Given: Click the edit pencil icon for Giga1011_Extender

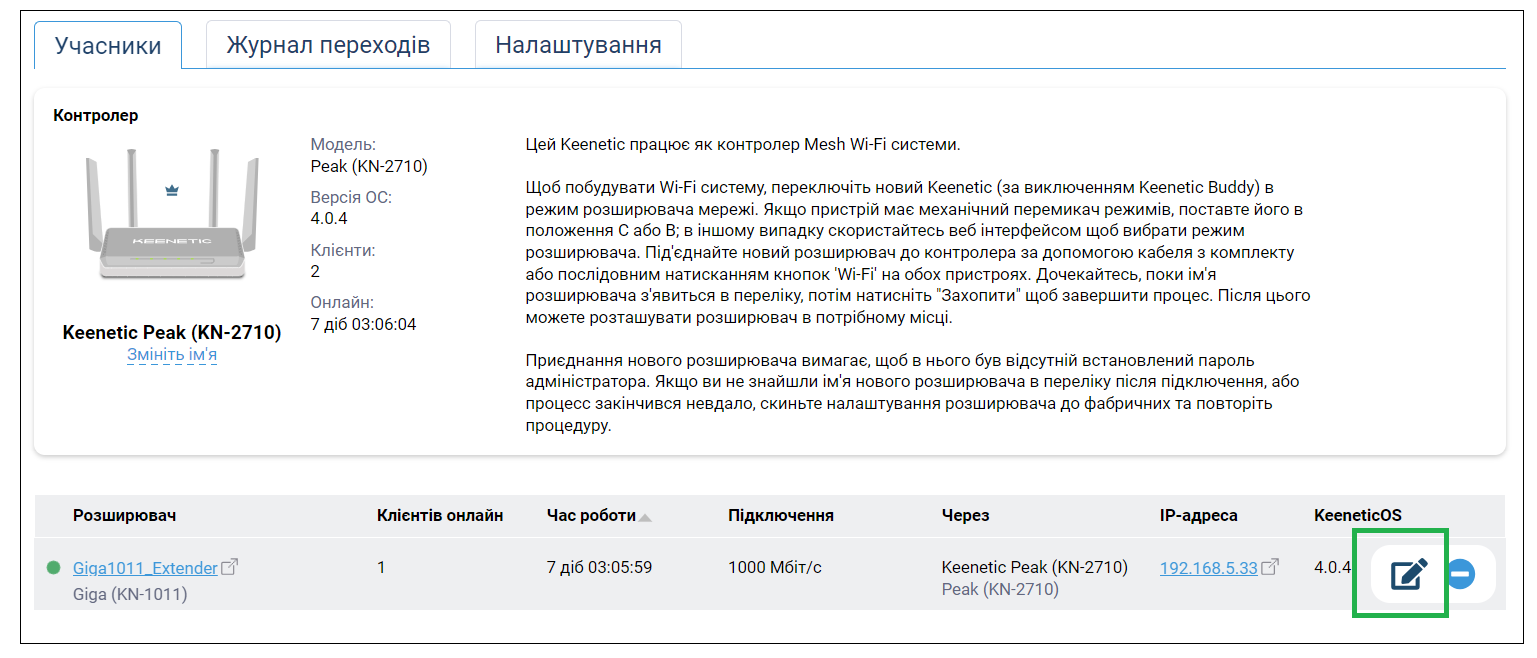Looking at the screenshot, I should (1410, 574).
